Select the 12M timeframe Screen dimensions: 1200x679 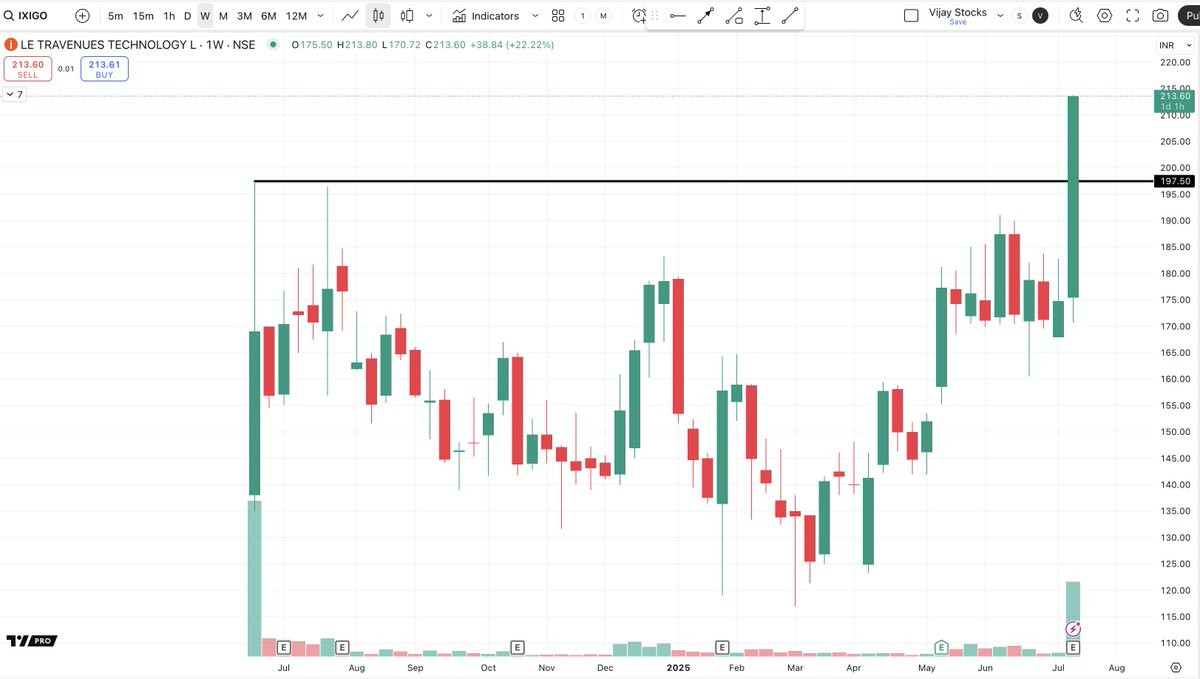coord(296,16)
